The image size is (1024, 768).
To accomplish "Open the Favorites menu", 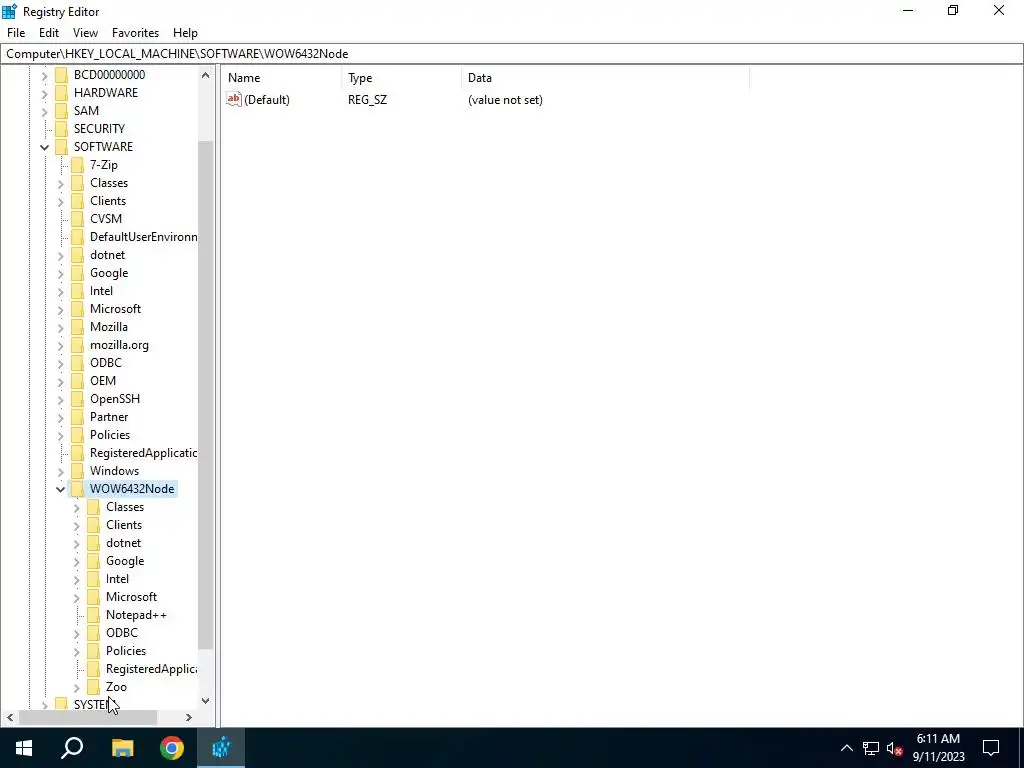I will point(135,33).
